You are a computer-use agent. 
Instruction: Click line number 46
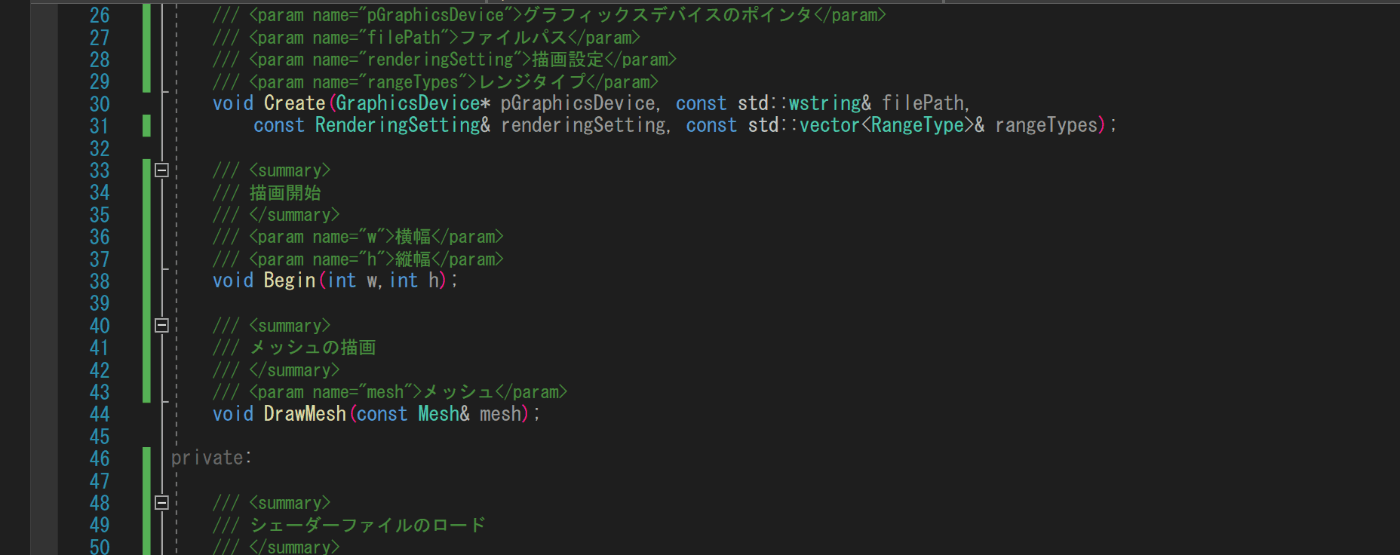[x=99, y=458]
